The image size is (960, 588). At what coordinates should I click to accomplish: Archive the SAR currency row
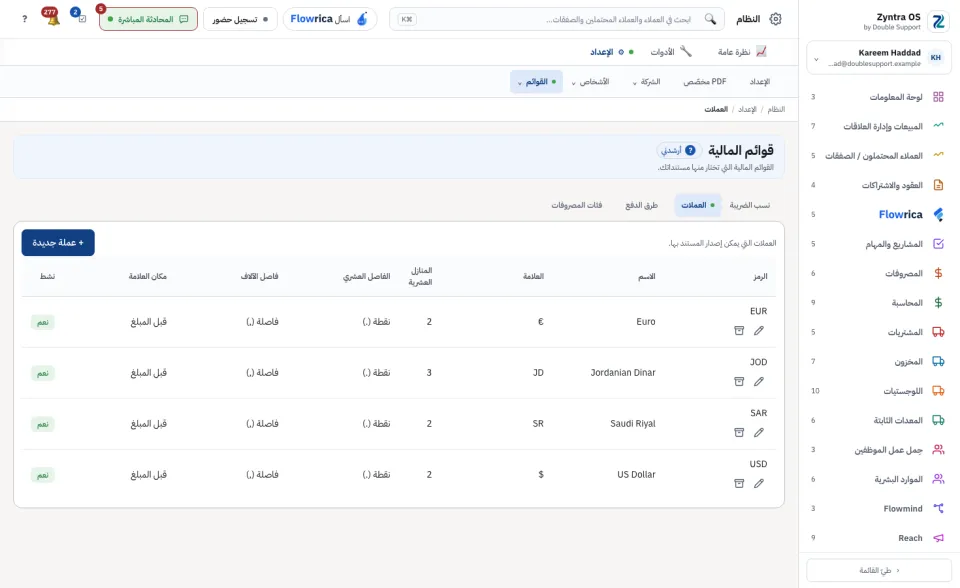pos(739,432)
